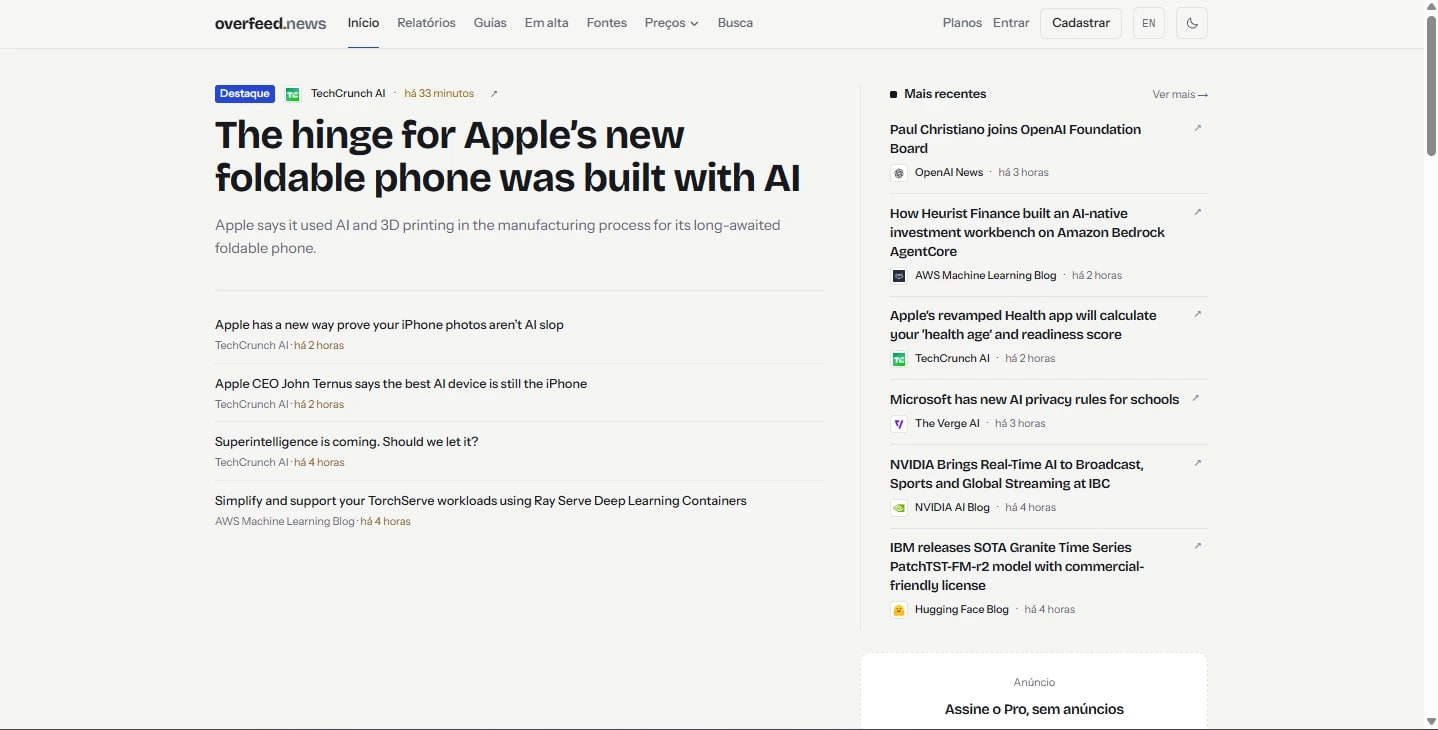This screenshot has width=1438, height=730.
Task: Toggle dark mode with moon icon
Action: [x=1192, y=23]
